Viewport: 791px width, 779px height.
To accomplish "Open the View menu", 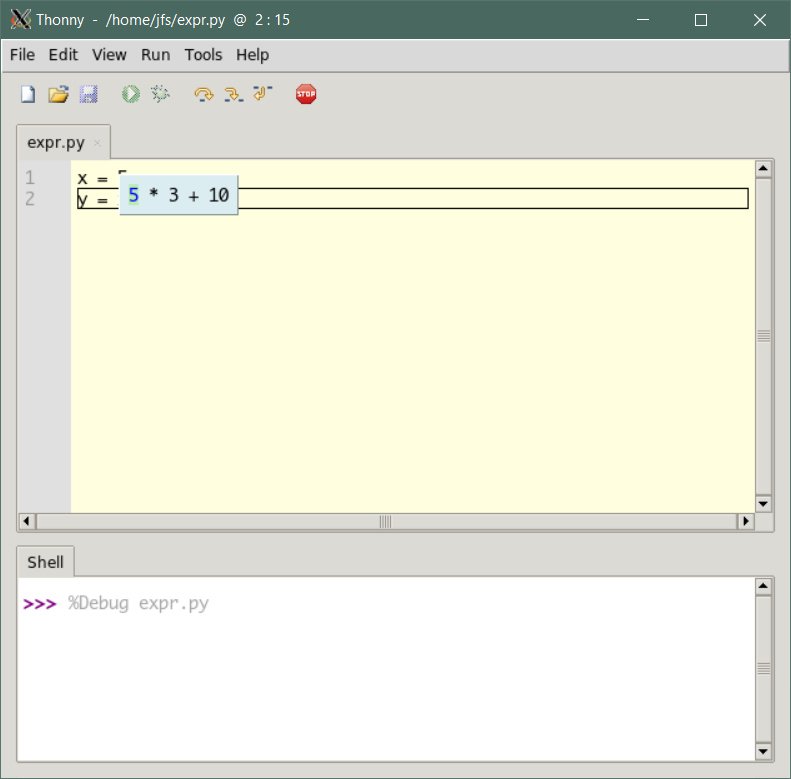I will (x=109, y=55).
